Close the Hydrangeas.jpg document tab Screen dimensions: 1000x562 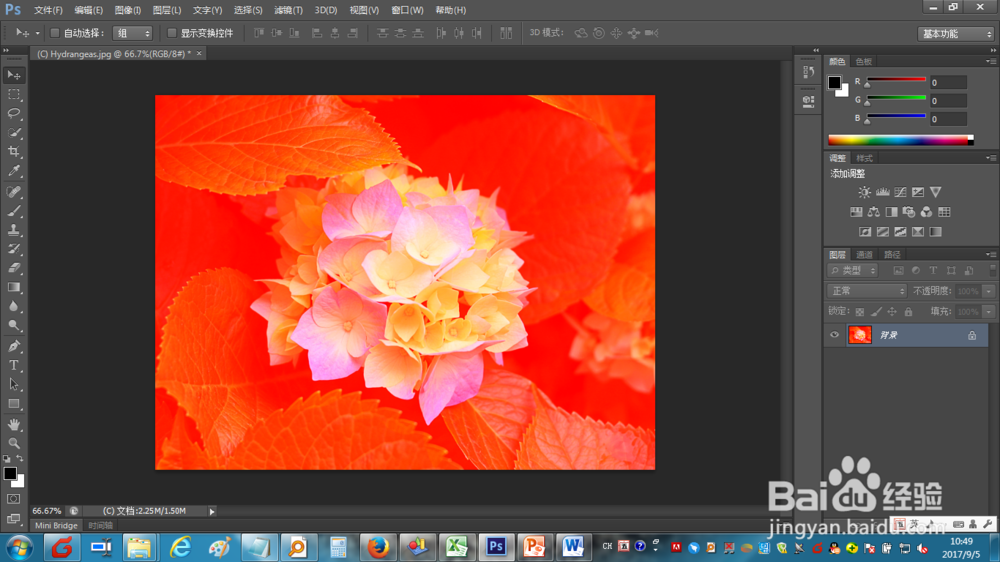tap(199, 54)
